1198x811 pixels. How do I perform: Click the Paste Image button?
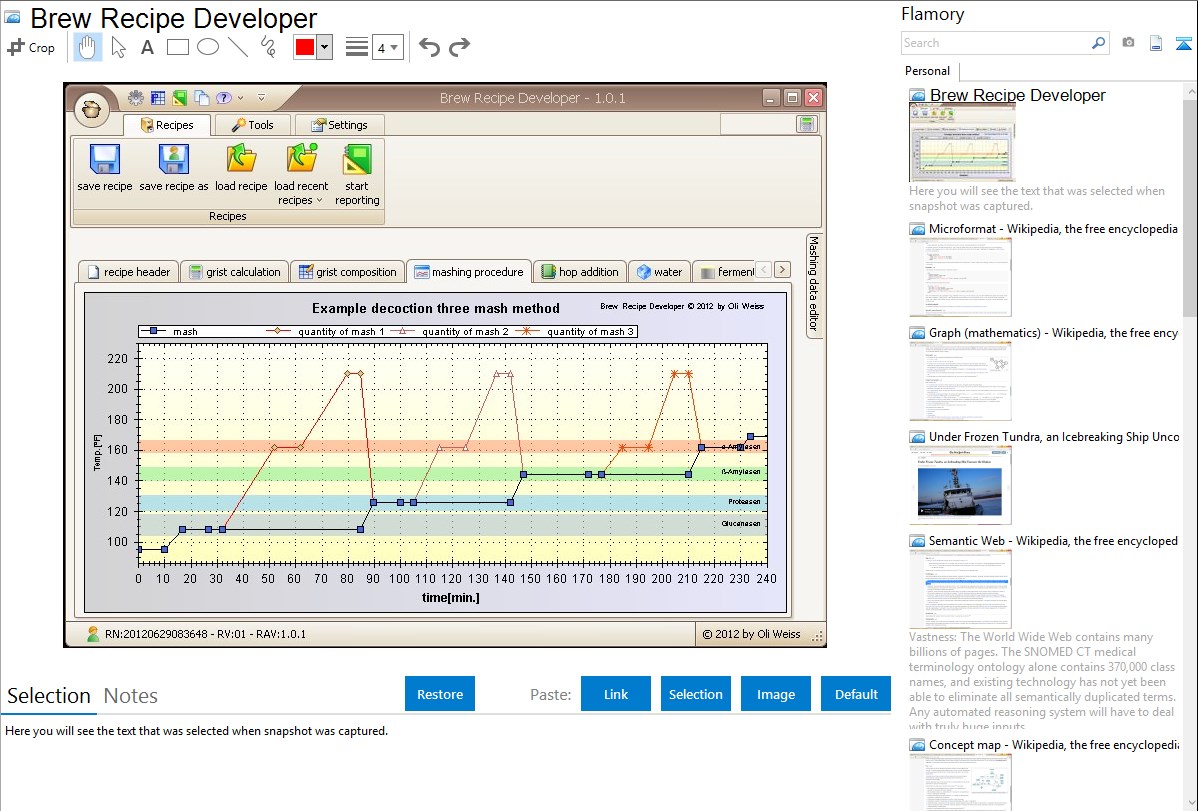click(x=775, y=694)
